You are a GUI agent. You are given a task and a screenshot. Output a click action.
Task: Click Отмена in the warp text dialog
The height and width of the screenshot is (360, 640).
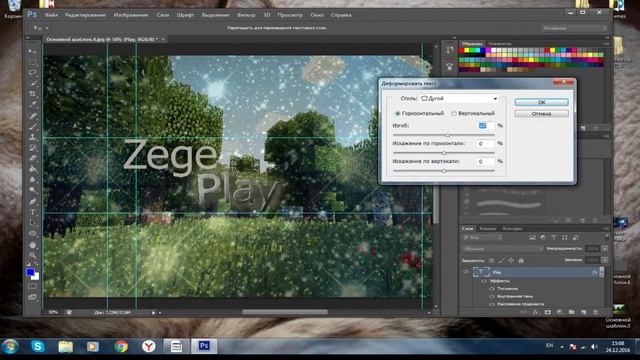pos(542,114)
